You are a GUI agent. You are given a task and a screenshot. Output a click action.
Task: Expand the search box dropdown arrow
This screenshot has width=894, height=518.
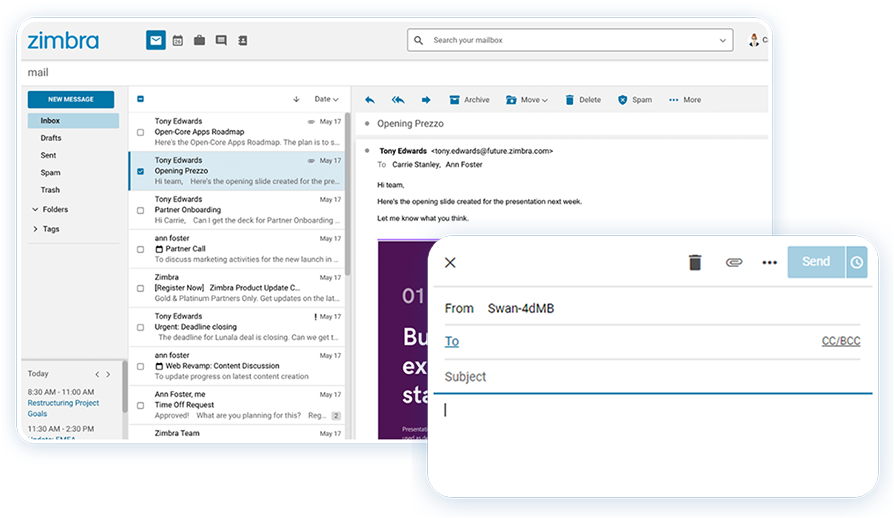click(722, 40)
